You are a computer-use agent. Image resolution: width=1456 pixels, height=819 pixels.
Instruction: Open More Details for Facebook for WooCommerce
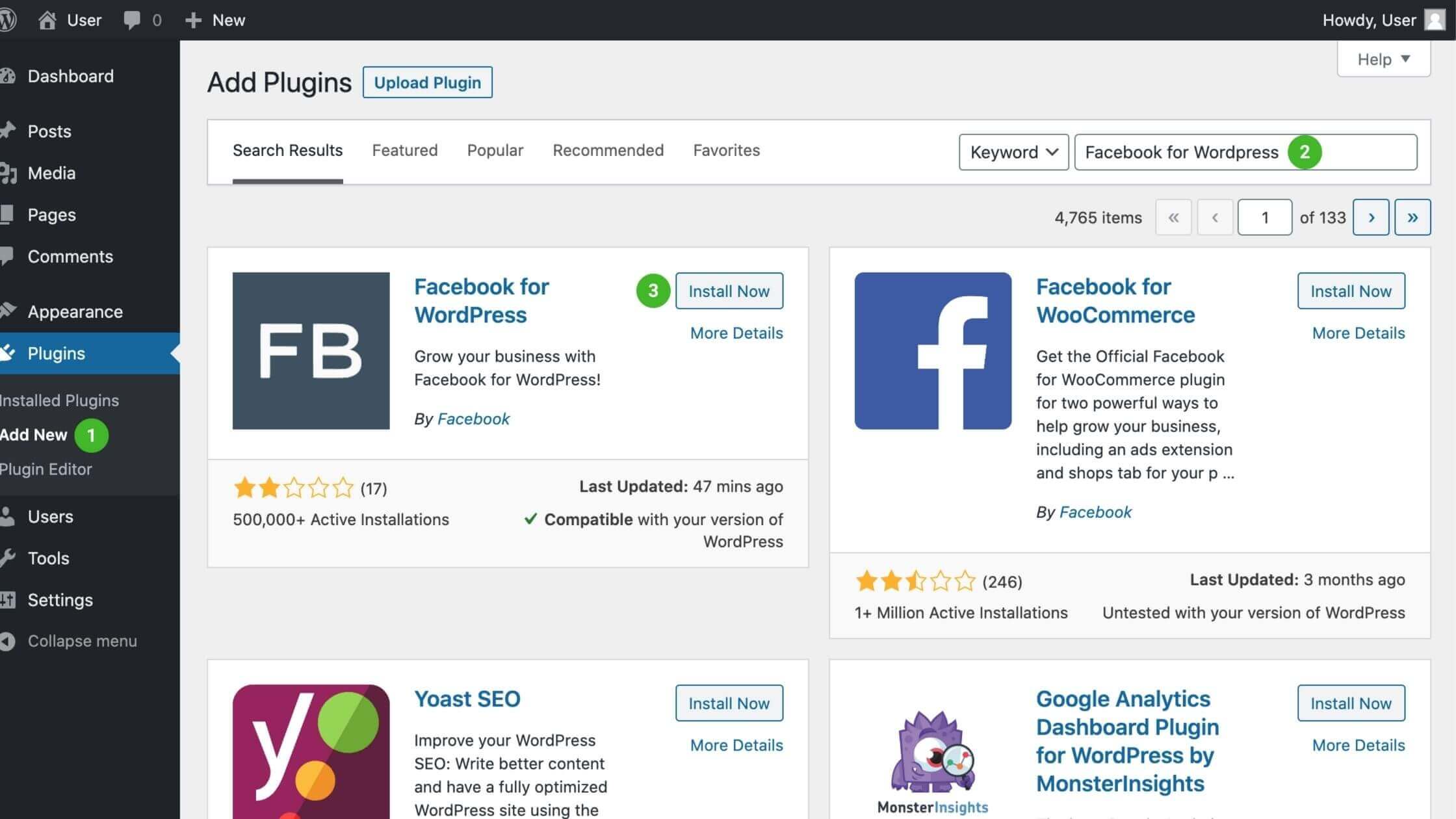[1358, 333]
